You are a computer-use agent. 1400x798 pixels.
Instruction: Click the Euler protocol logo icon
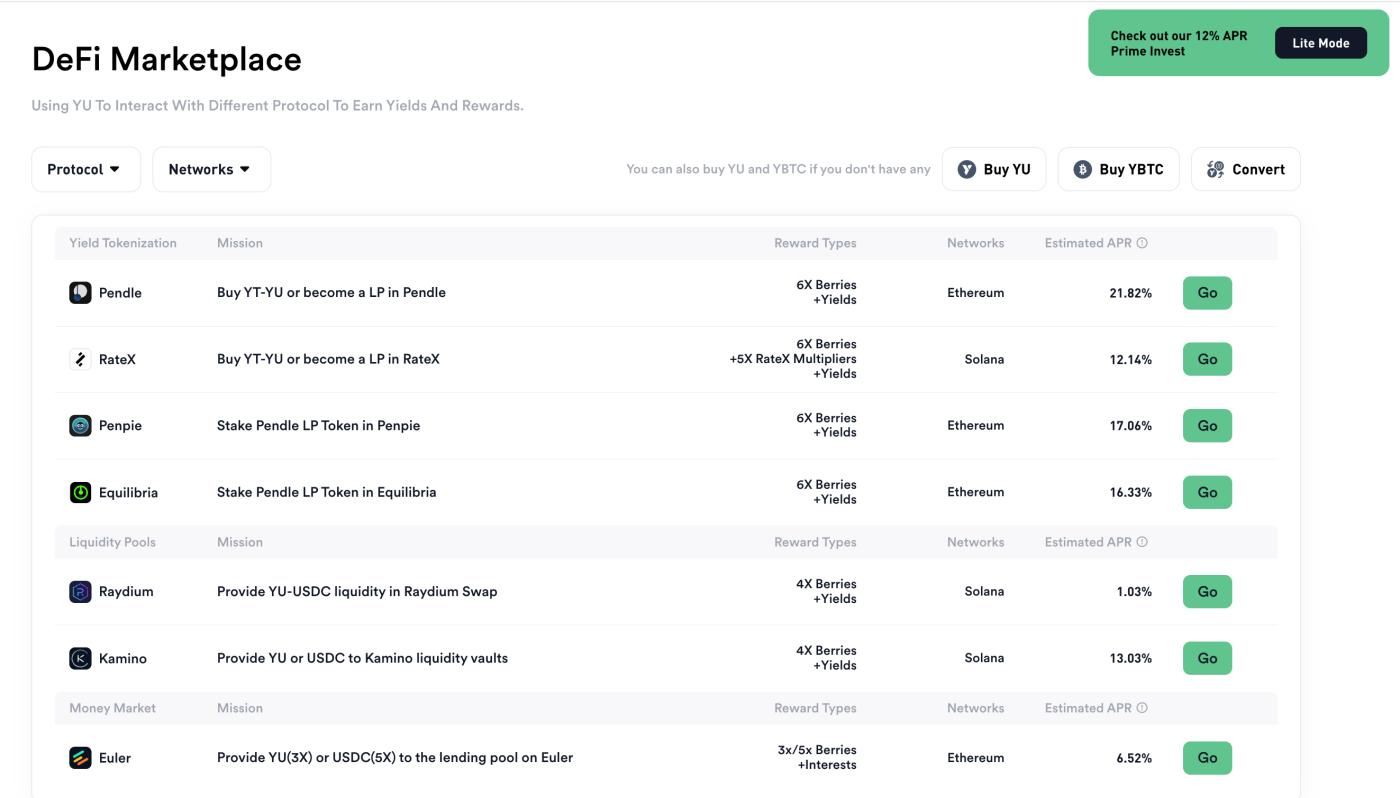click(80, 758)
